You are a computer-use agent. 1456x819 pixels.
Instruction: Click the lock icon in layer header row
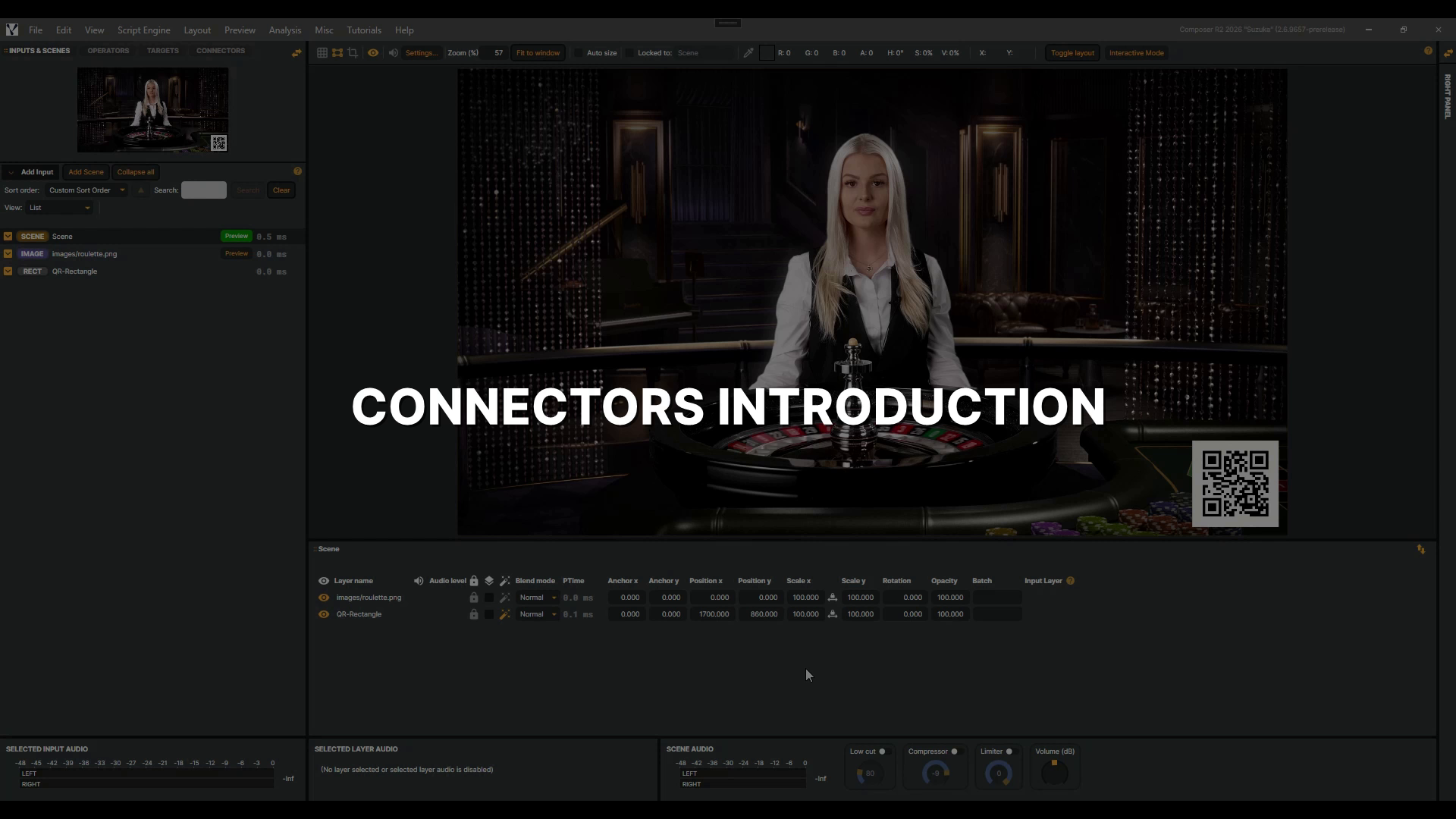474,581
